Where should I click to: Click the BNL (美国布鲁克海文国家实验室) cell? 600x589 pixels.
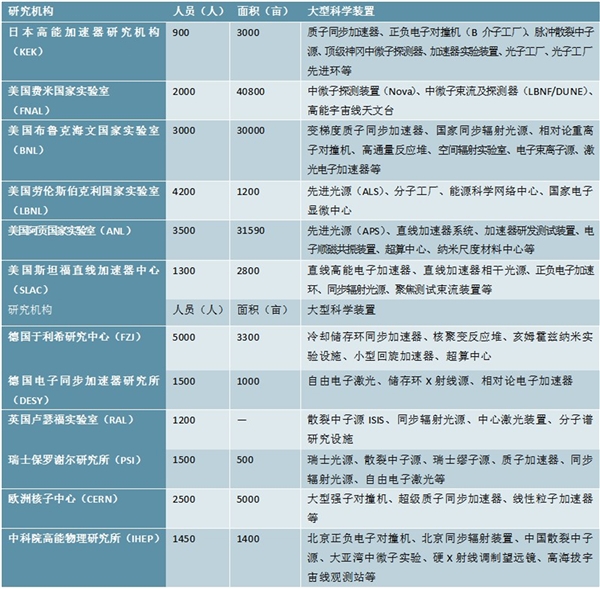point(84,150)
